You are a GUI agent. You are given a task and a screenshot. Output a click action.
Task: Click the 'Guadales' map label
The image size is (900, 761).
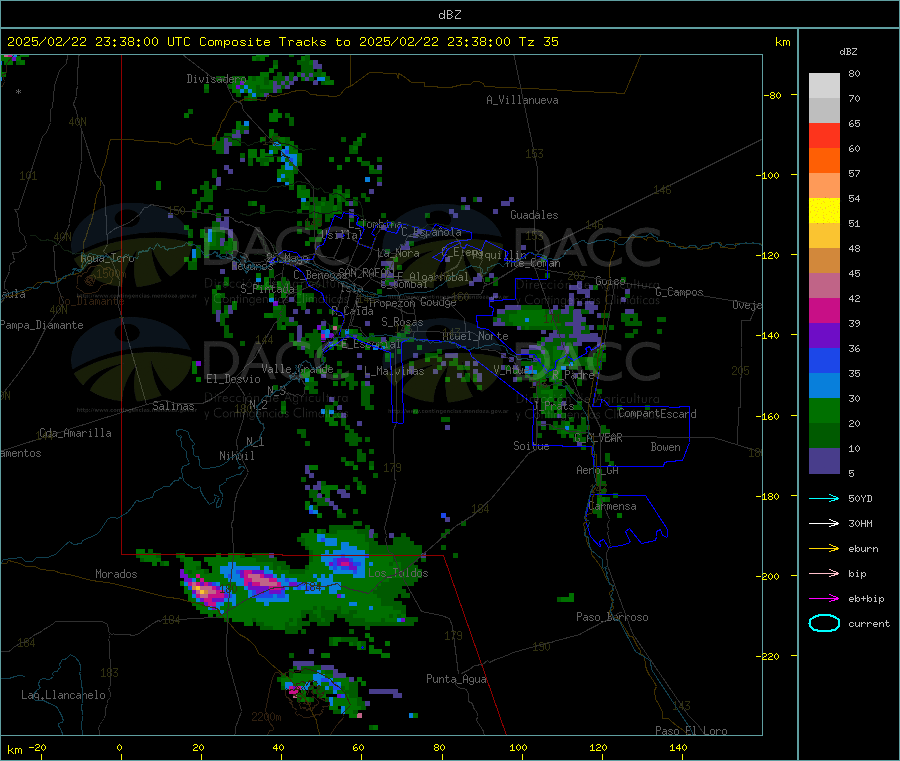coord(534,215)
